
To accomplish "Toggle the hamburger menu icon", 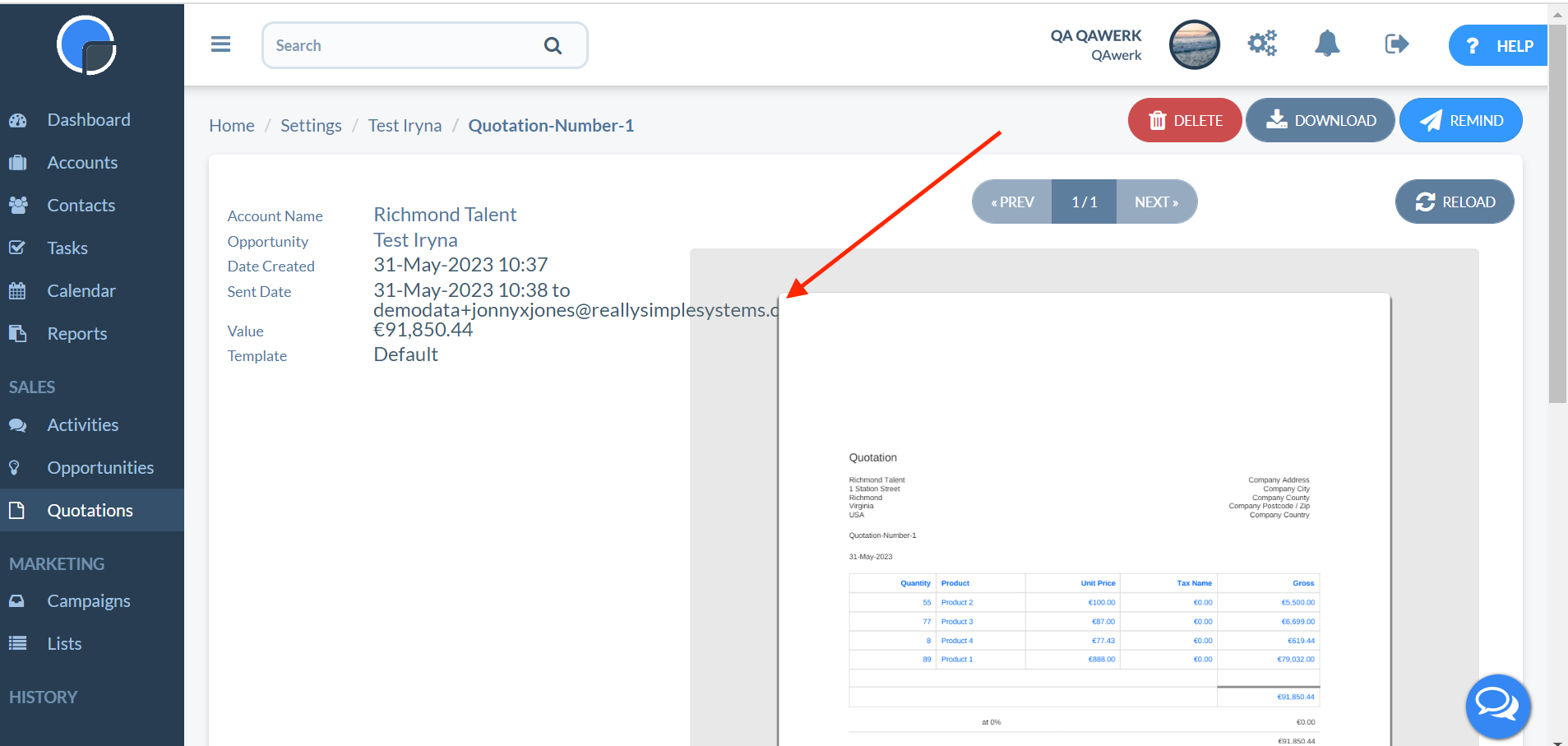I will click(x=220, y=44).
